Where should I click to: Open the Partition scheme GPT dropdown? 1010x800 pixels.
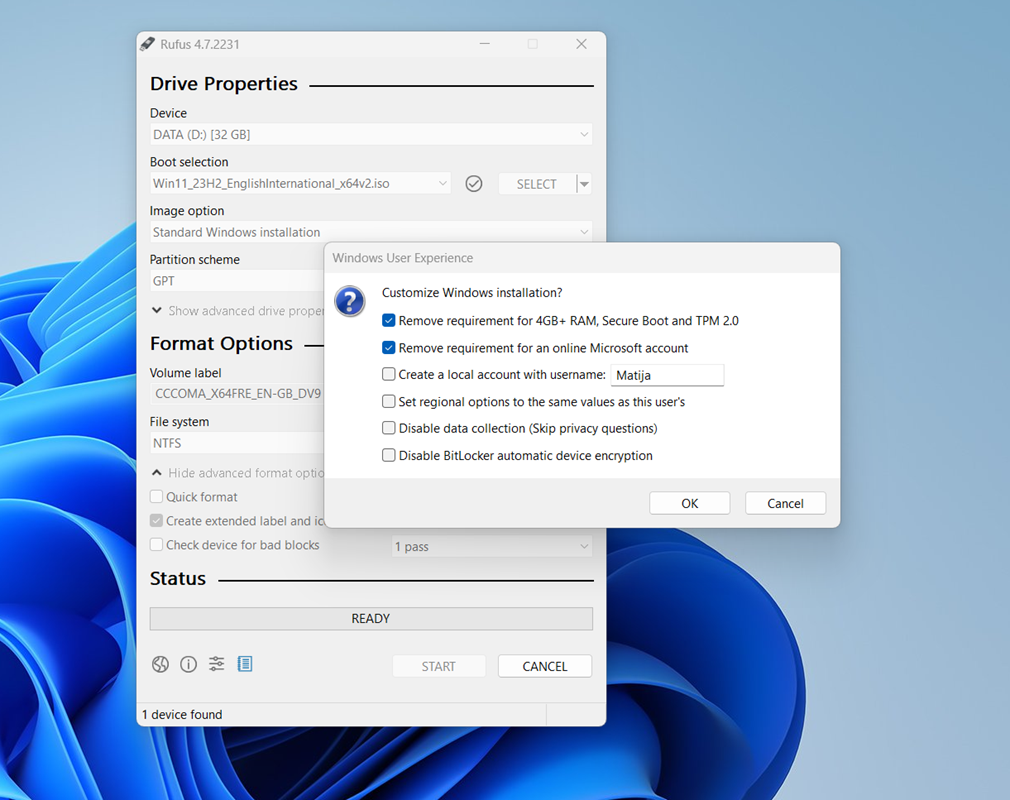tap(237, 281)
